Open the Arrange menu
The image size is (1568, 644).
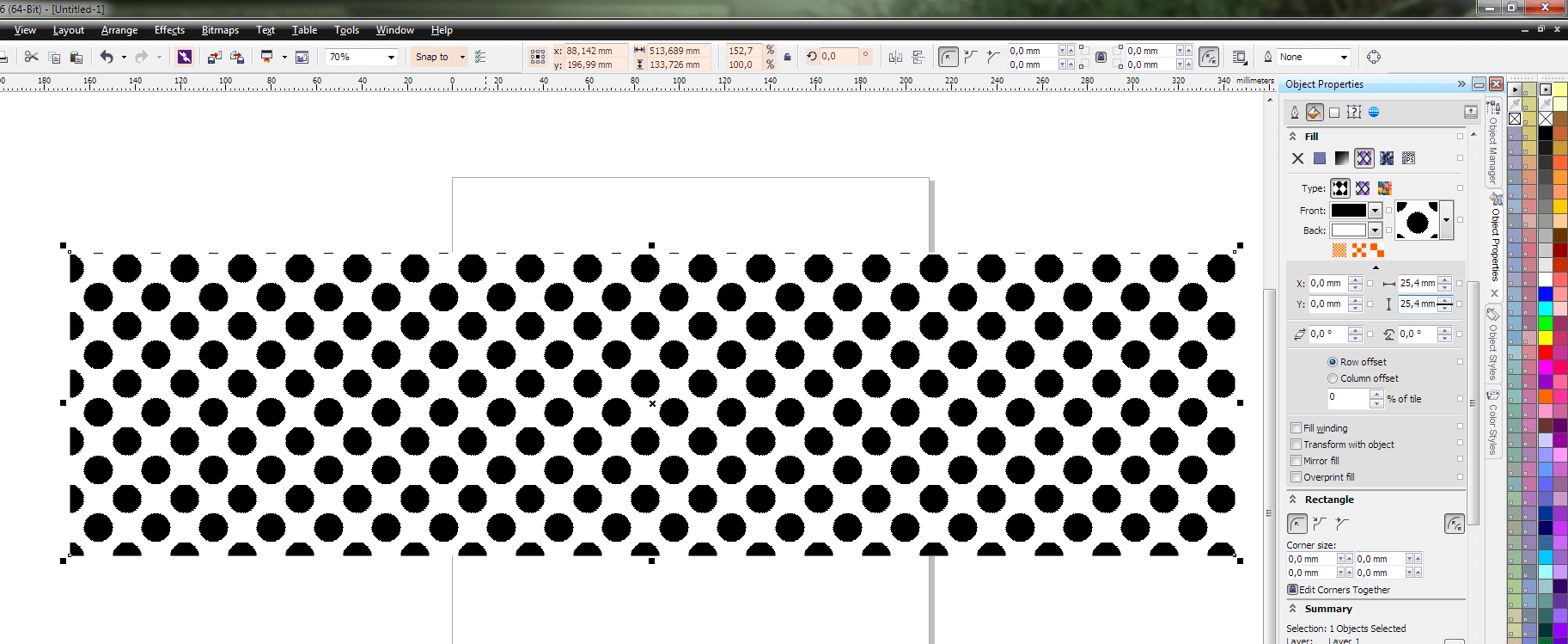click(119, 30)
